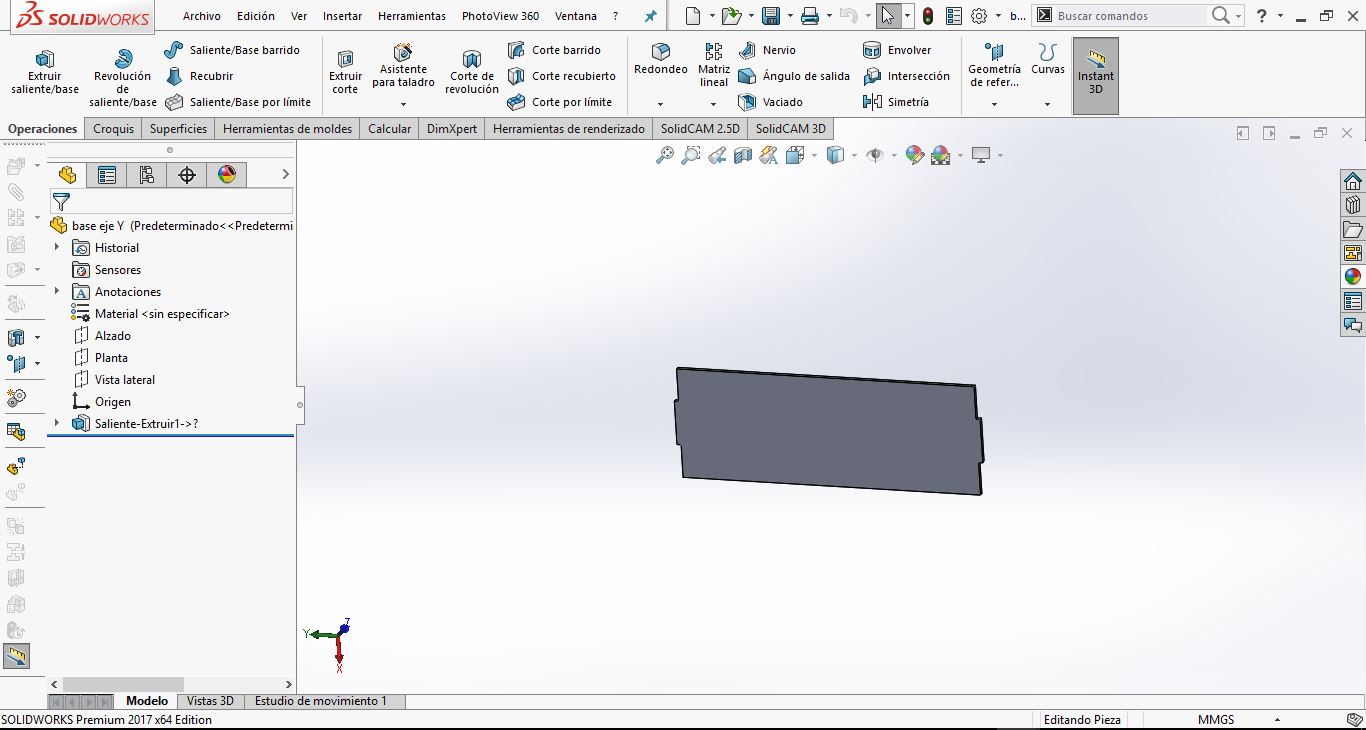
Task: Click the rebuild traffic light icon
Action: tap(928, 16)
